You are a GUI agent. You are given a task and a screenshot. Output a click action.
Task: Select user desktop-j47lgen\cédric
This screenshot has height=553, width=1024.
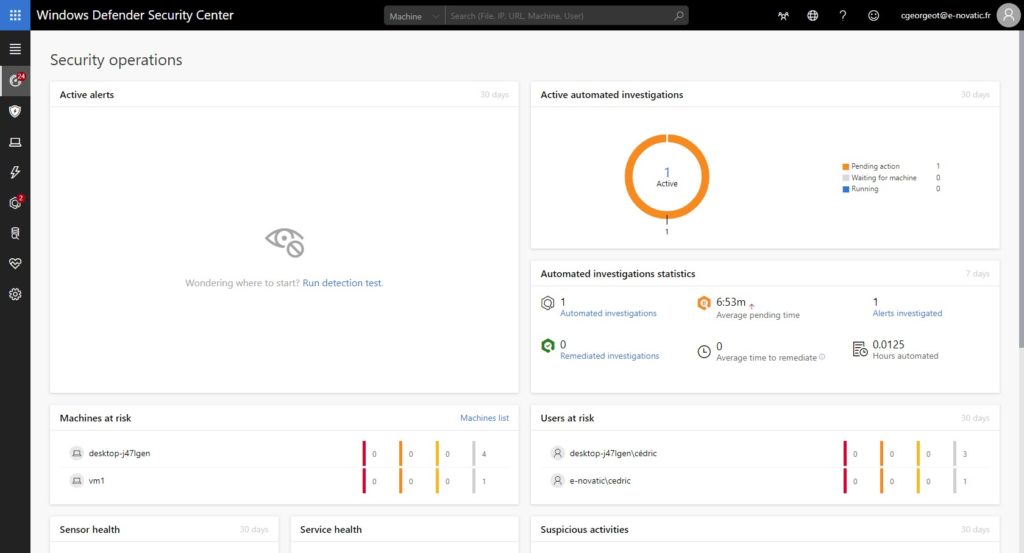[613, 453]
